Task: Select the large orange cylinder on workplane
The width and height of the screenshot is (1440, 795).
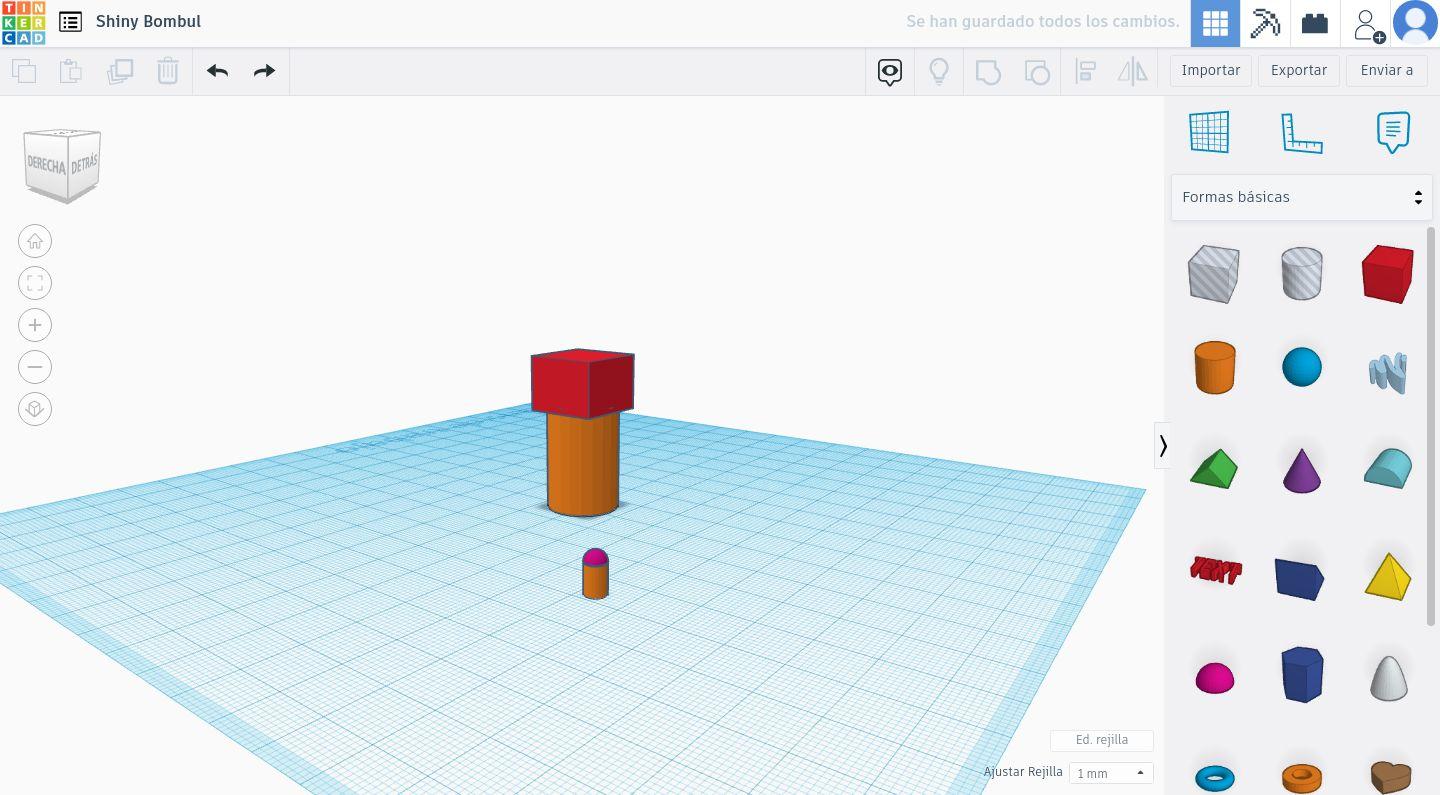Action: (583, 465)
